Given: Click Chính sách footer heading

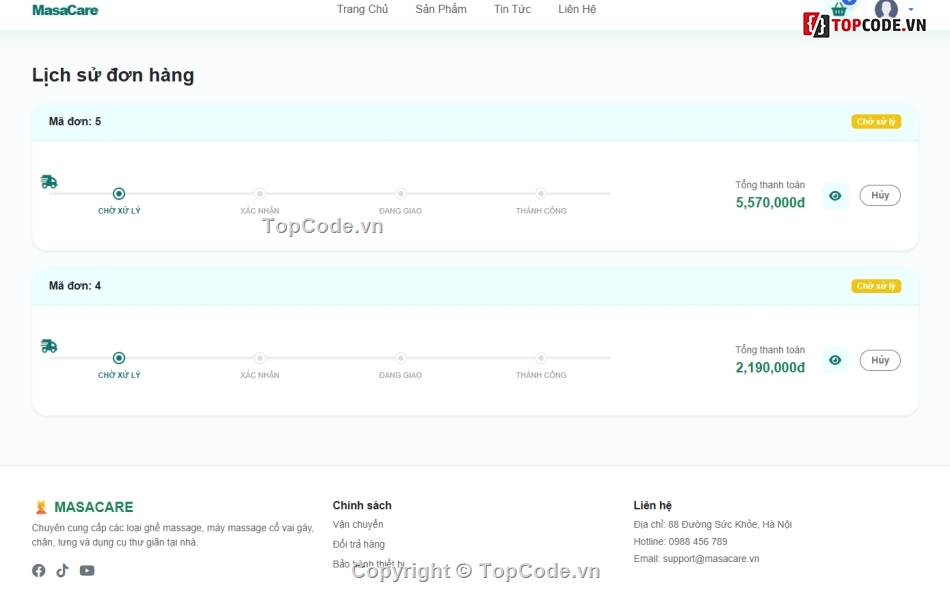Looking at the screenshot, I should click(362, 505).
